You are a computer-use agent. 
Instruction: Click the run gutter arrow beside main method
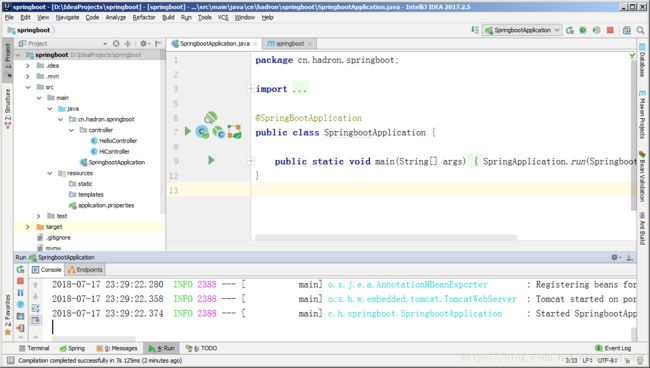tap(211, 160)
